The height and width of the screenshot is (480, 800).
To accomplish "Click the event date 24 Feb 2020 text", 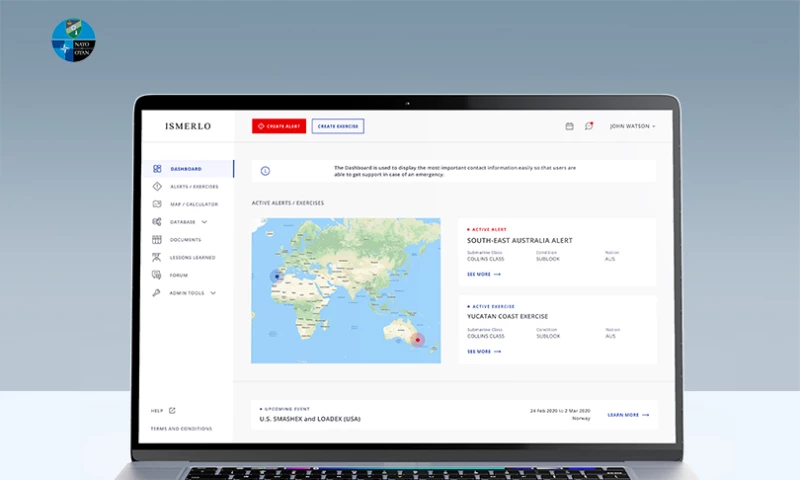I will [x=560, y=411].
